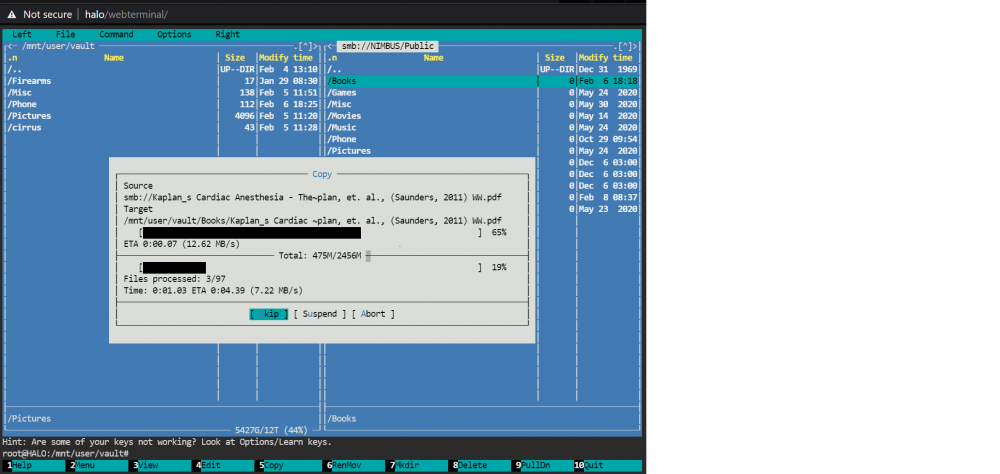Click the '5427G/12T (44%)' disk usage text
The width and height of the screenshot is (1000, 474).
point(271,430)
